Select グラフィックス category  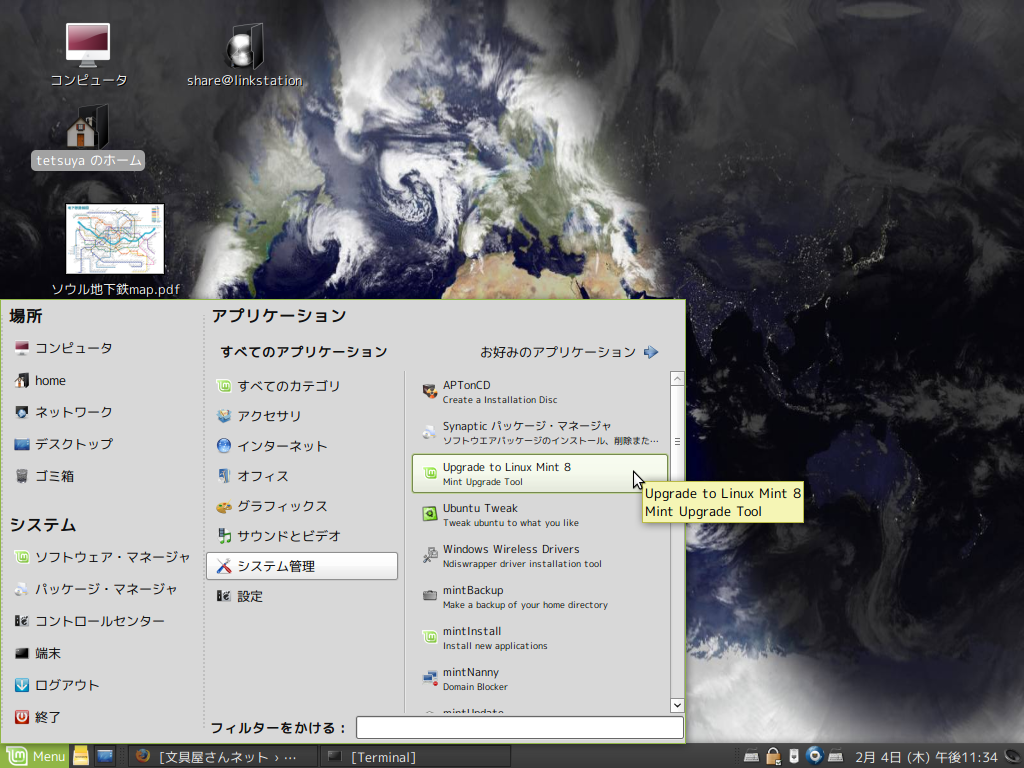coord(302,506)
